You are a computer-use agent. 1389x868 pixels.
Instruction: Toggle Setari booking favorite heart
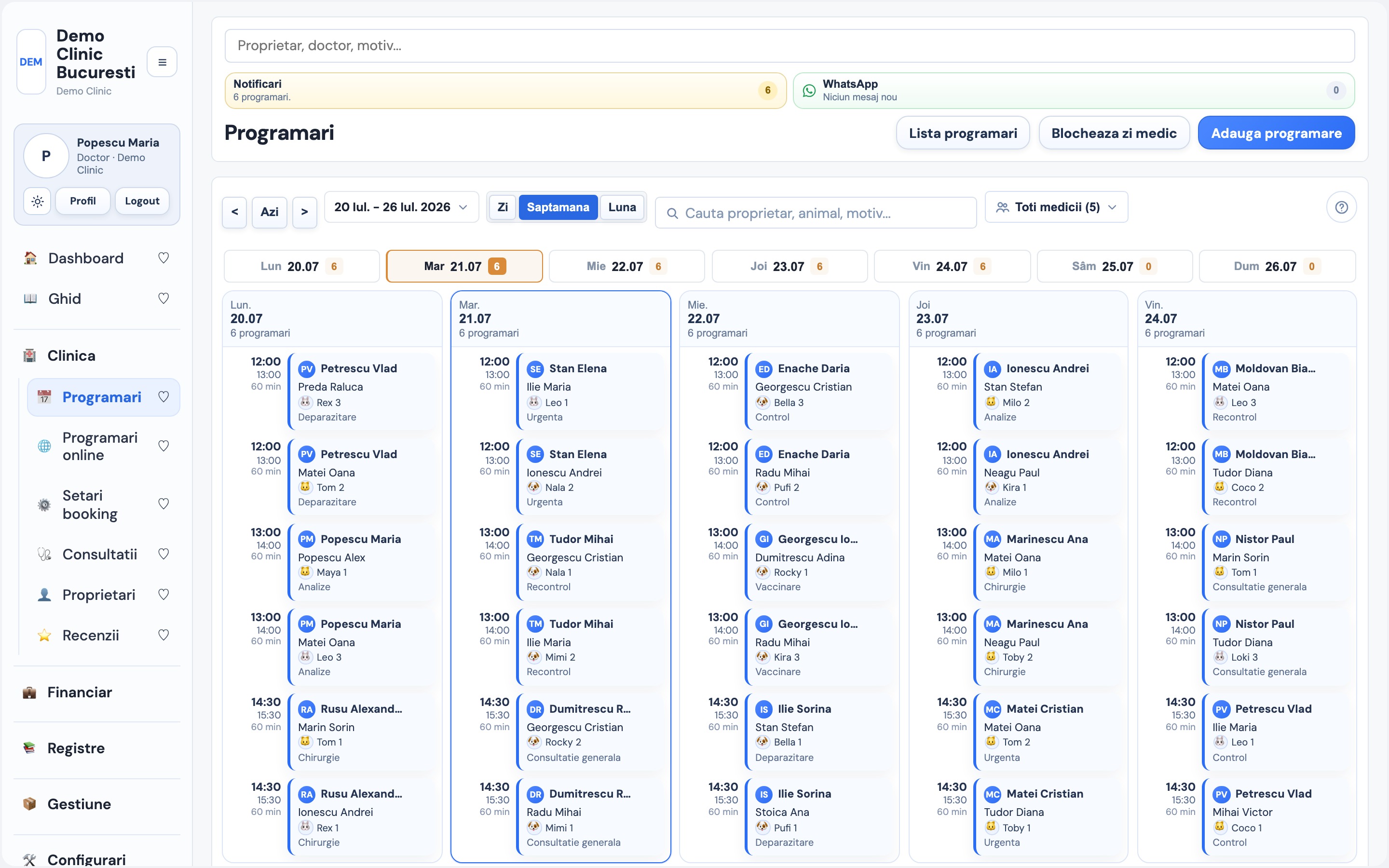pyautogui.click(x=163, y=504)
